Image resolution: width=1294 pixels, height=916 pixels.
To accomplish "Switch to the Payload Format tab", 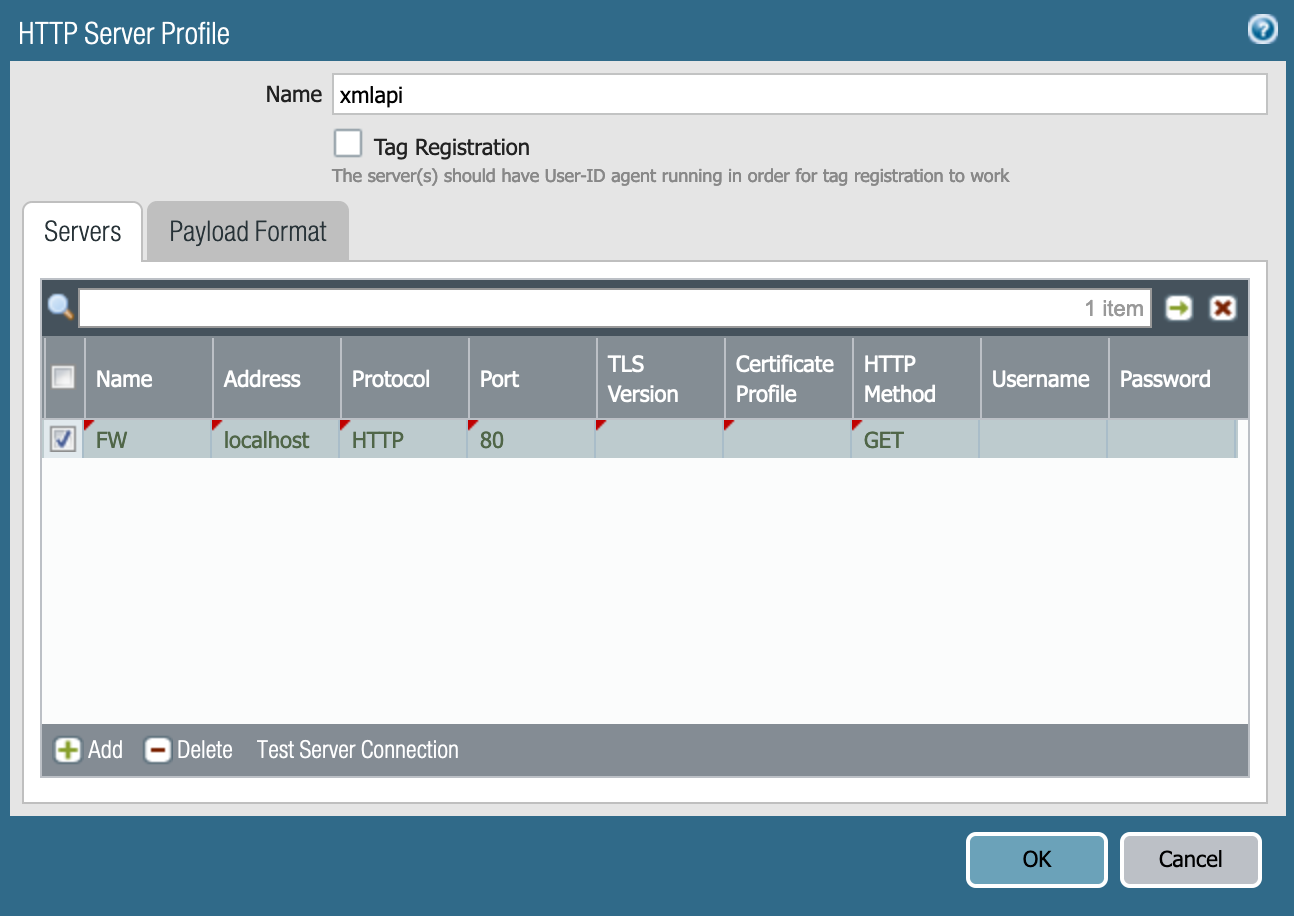I will click(x=247, y=231).
